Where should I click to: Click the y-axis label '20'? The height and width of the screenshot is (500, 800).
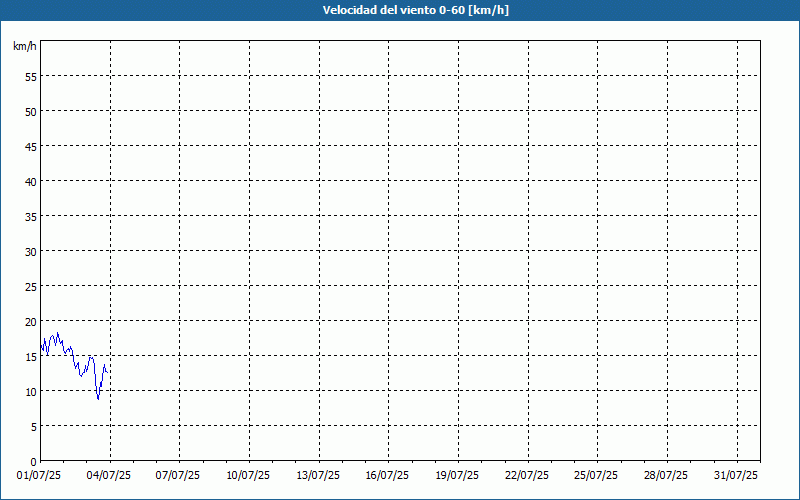point(31,322)
